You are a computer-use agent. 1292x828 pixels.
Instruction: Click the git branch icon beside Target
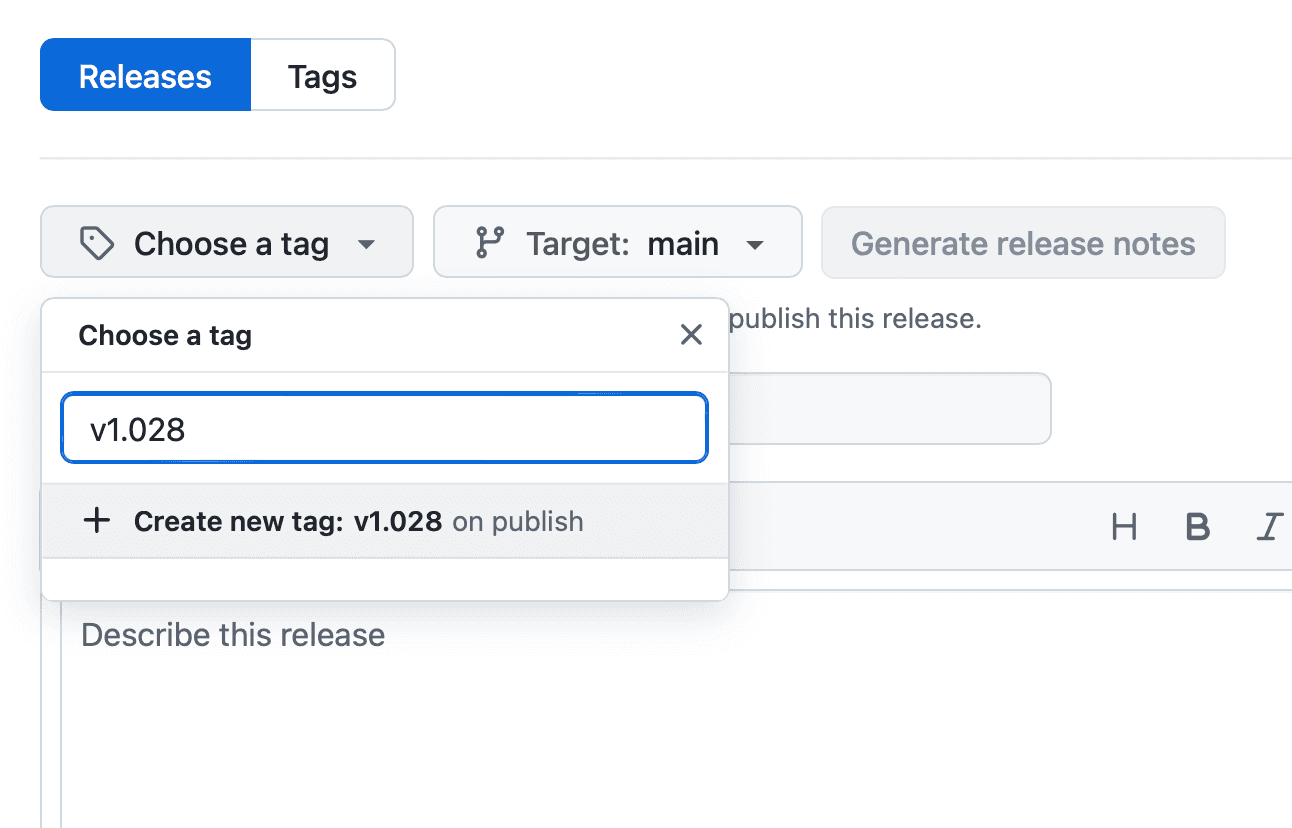[490, 243]
